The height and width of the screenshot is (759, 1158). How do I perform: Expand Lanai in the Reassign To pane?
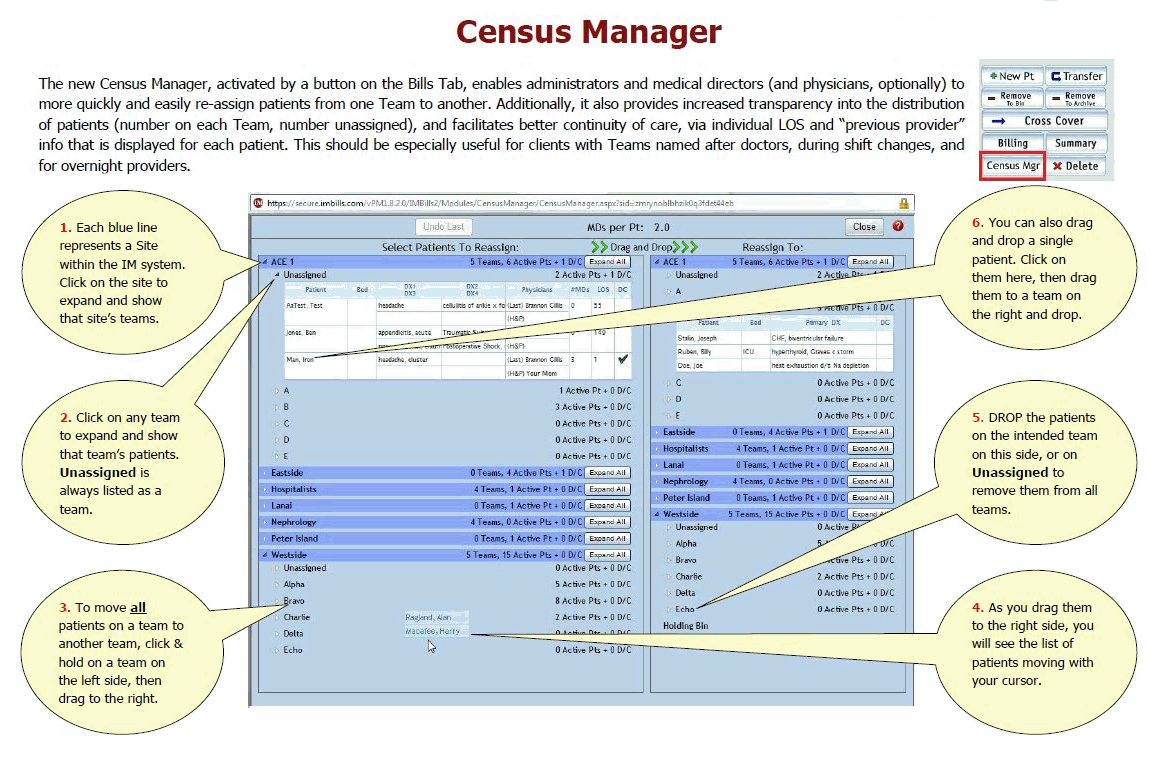point(657,465)
